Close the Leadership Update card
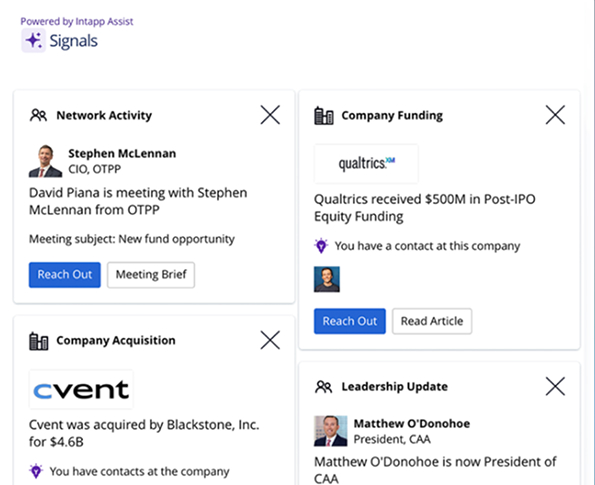The width and height of the screenshot is (595, 485). pyautogui.click(x=555, y=386)
